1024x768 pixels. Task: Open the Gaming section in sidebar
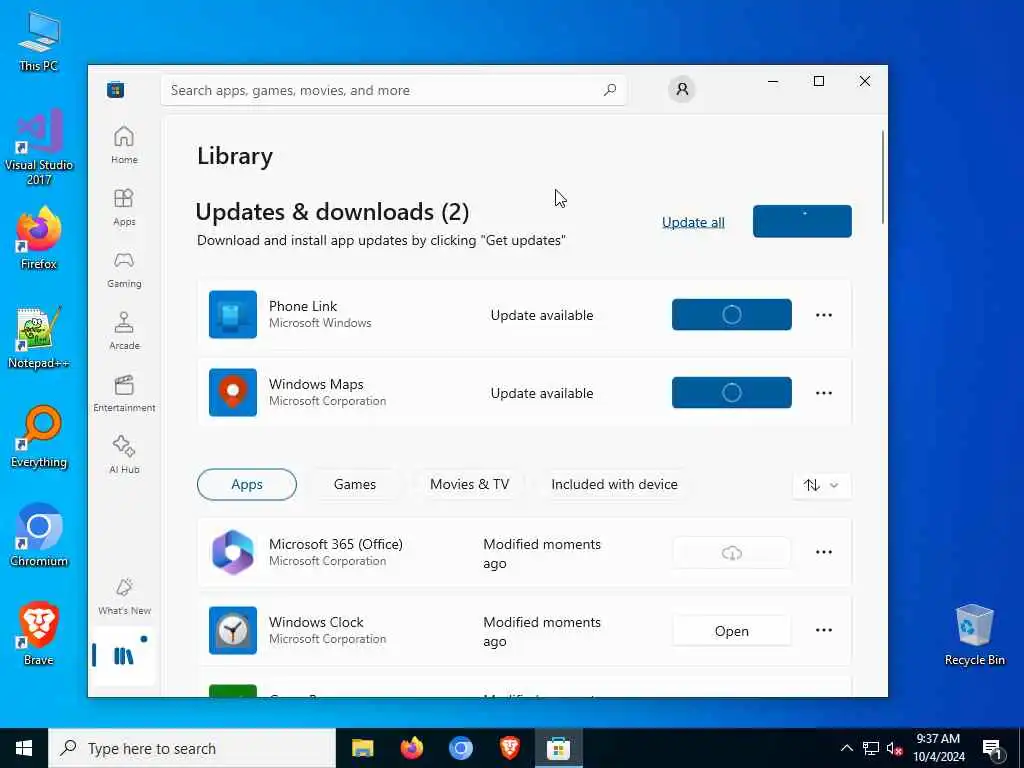tap(124, 269)
